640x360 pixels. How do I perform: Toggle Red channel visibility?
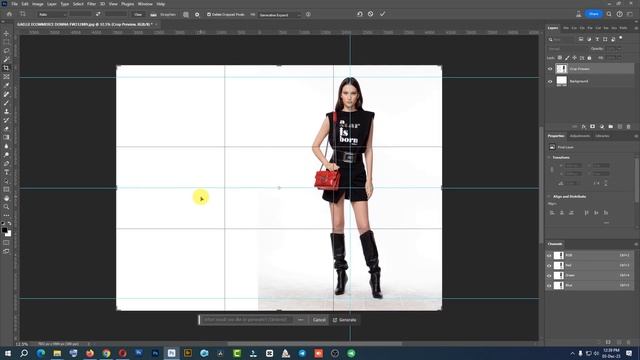pyautogui.click(x=549, y=266)
